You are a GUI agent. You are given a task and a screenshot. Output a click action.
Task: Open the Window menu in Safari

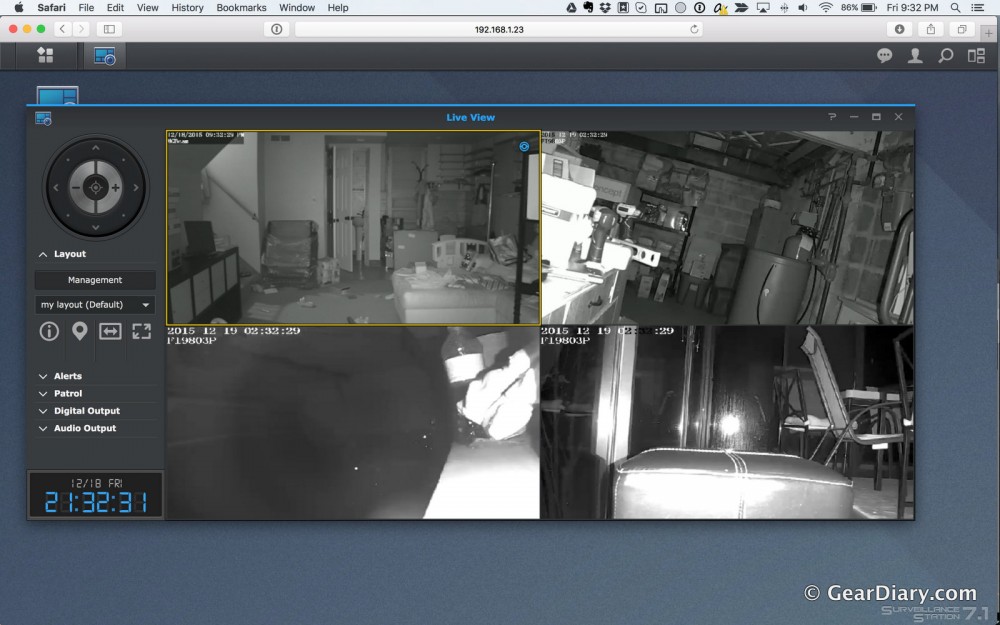point(297,7)
